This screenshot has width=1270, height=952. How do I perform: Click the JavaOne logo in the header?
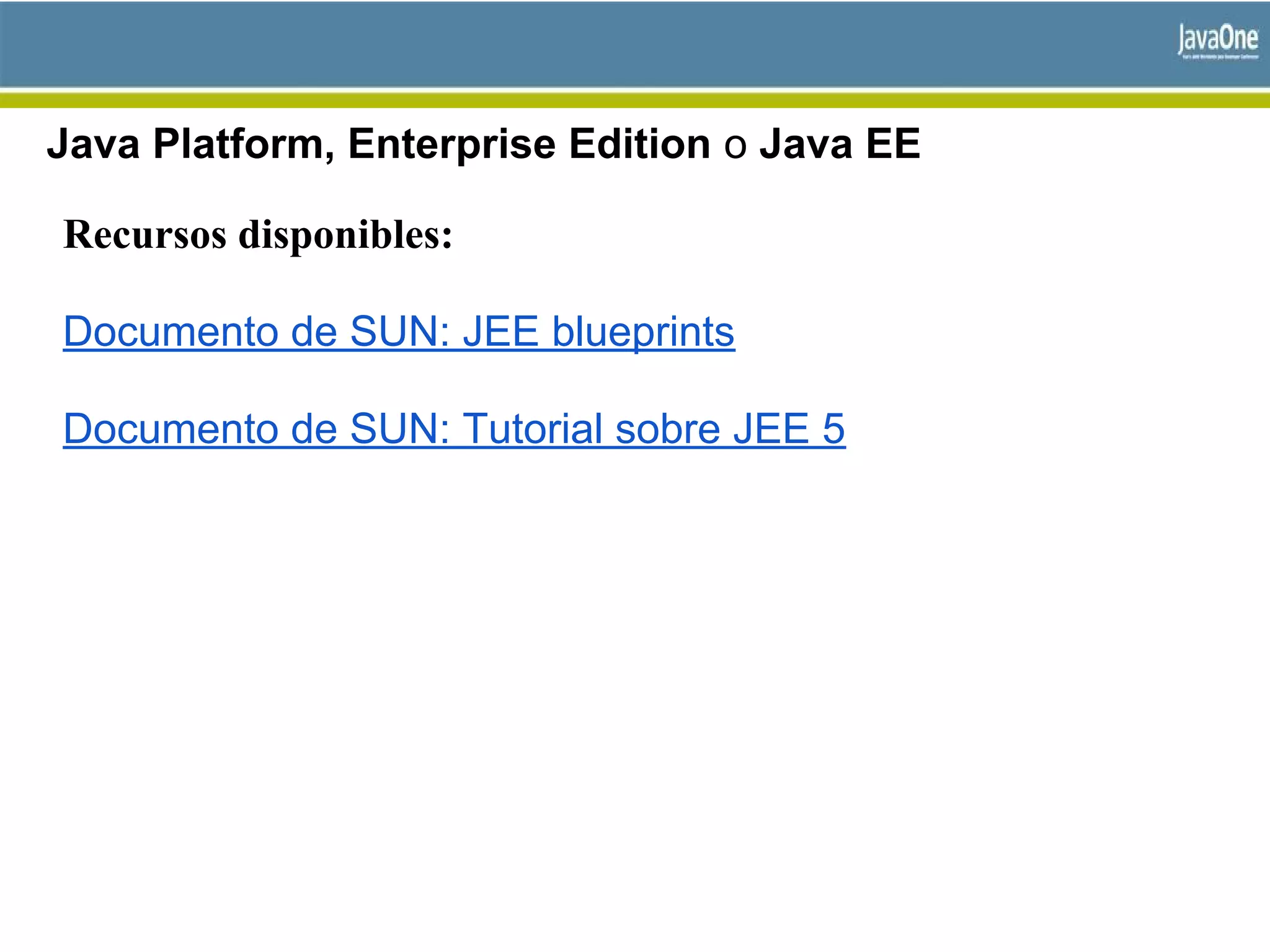1218,42
